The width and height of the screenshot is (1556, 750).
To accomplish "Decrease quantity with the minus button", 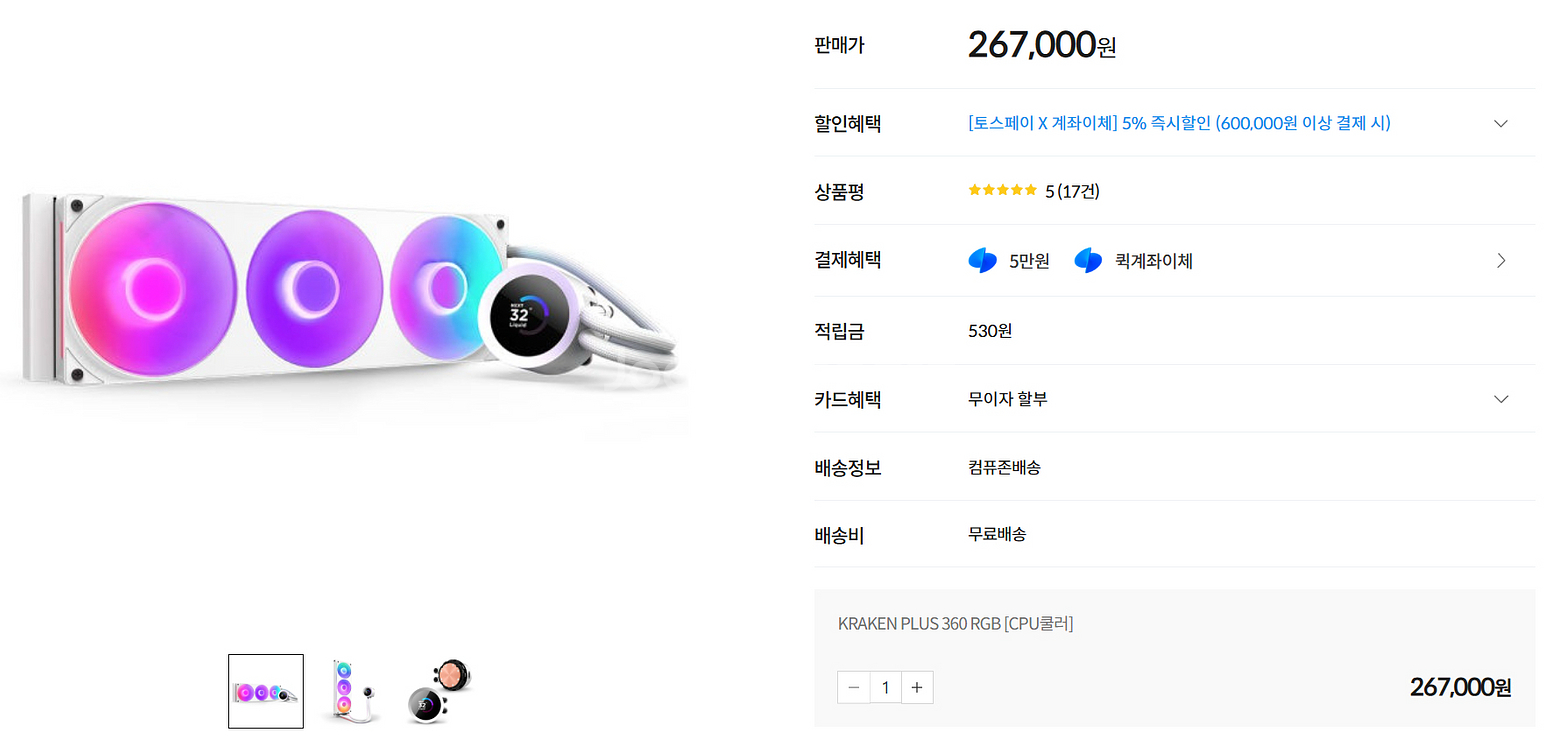I will pyautogui.click(x=853, y=687).
